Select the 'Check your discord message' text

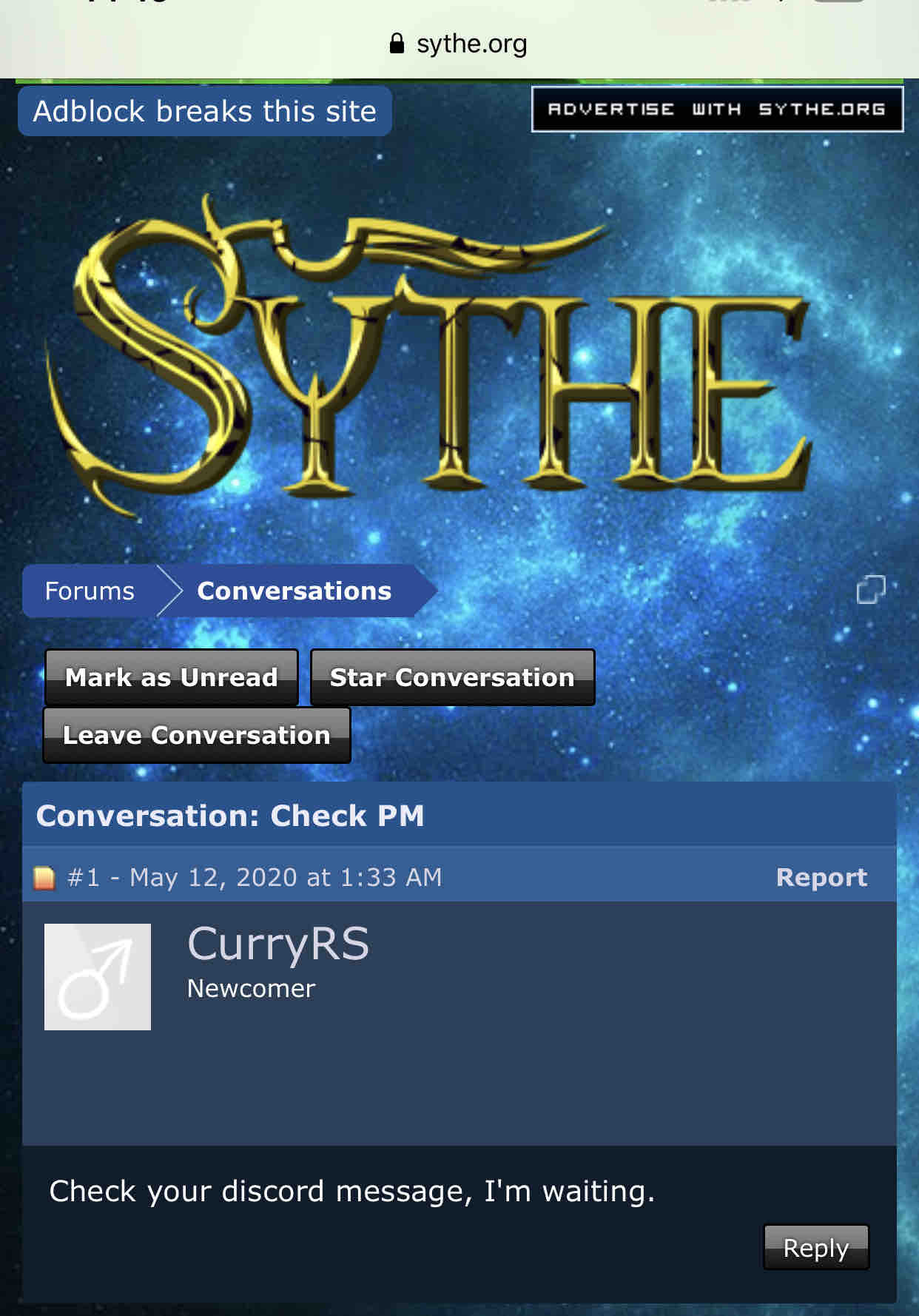pyautogui.click(x=352, y=1192)
